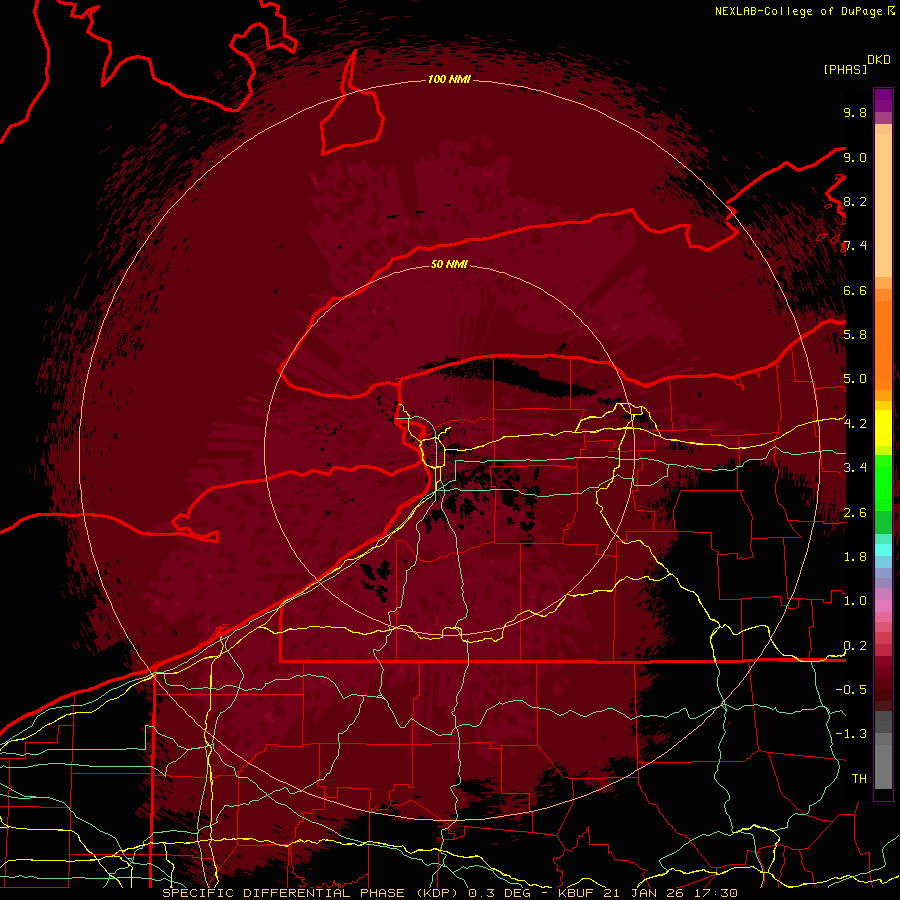Image resolution: width=900 pixels, height=900 pixels.
Task: Click the [PHAS] legend label
Action: click(x=845, y=69)
